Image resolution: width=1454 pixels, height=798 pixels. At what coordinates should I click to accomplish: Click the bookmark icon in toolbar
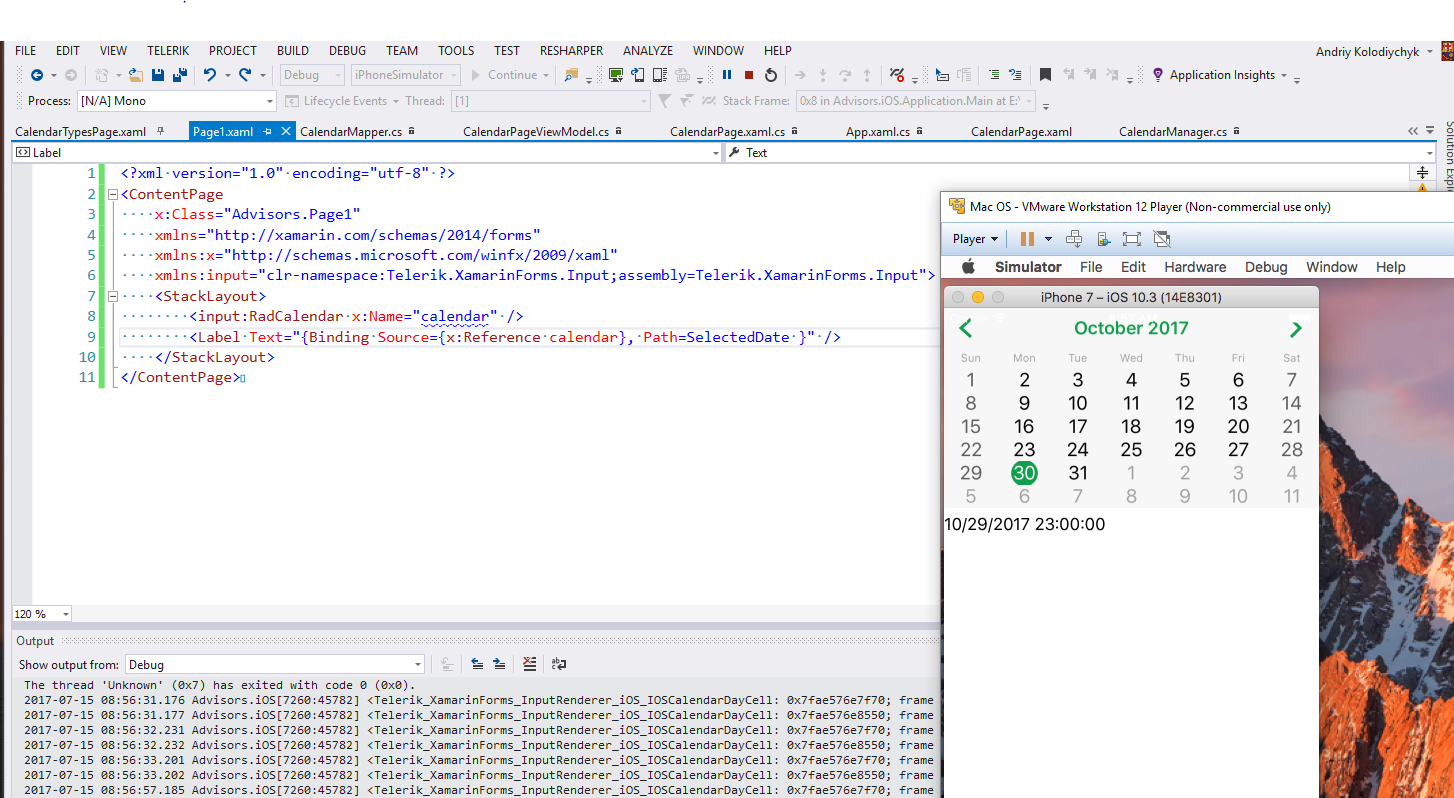(1045, 75)
